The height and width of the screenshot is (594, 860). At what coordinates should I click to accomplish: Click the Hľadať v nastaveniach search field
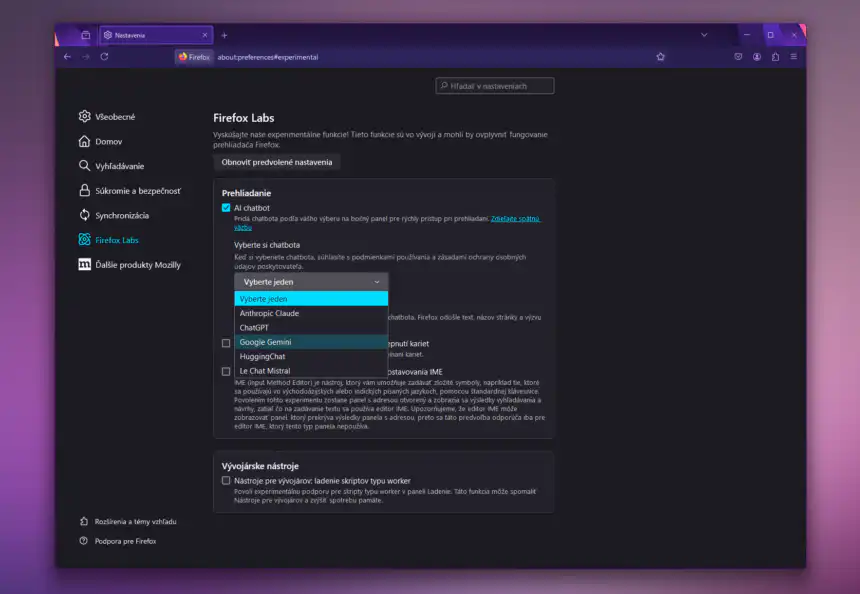[494, 85]
